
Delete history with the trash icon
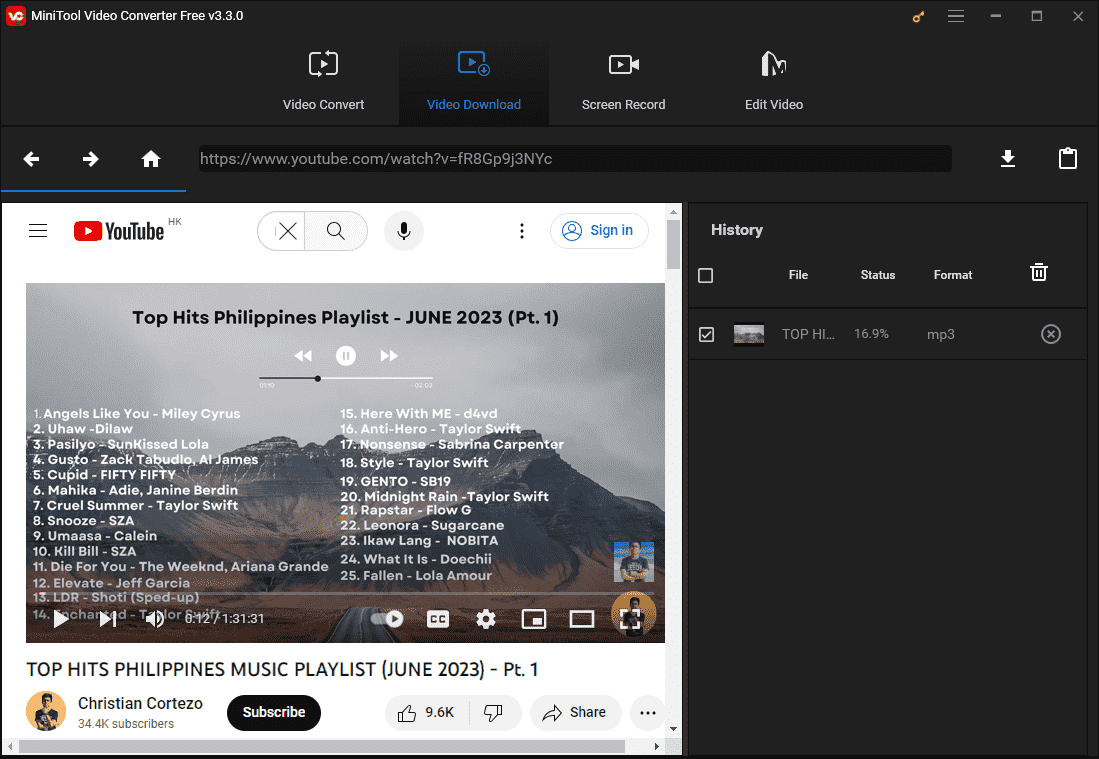coord(1039,273)
